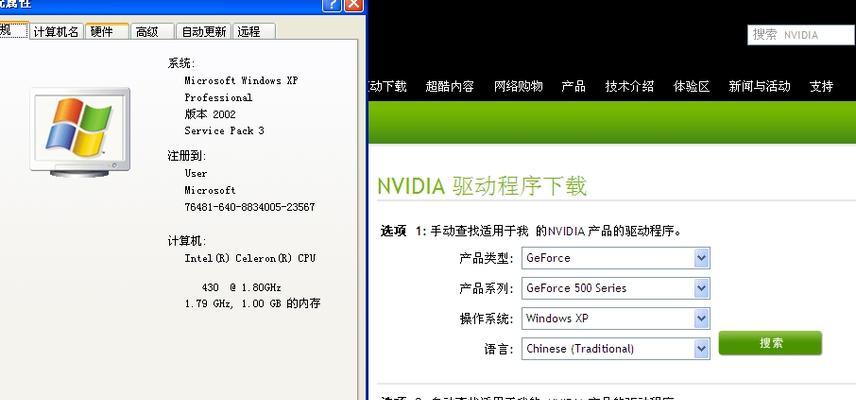Open the 计算机名 tab in System Properties
This screenshot has height=400, width=856.
pos(56,32)
